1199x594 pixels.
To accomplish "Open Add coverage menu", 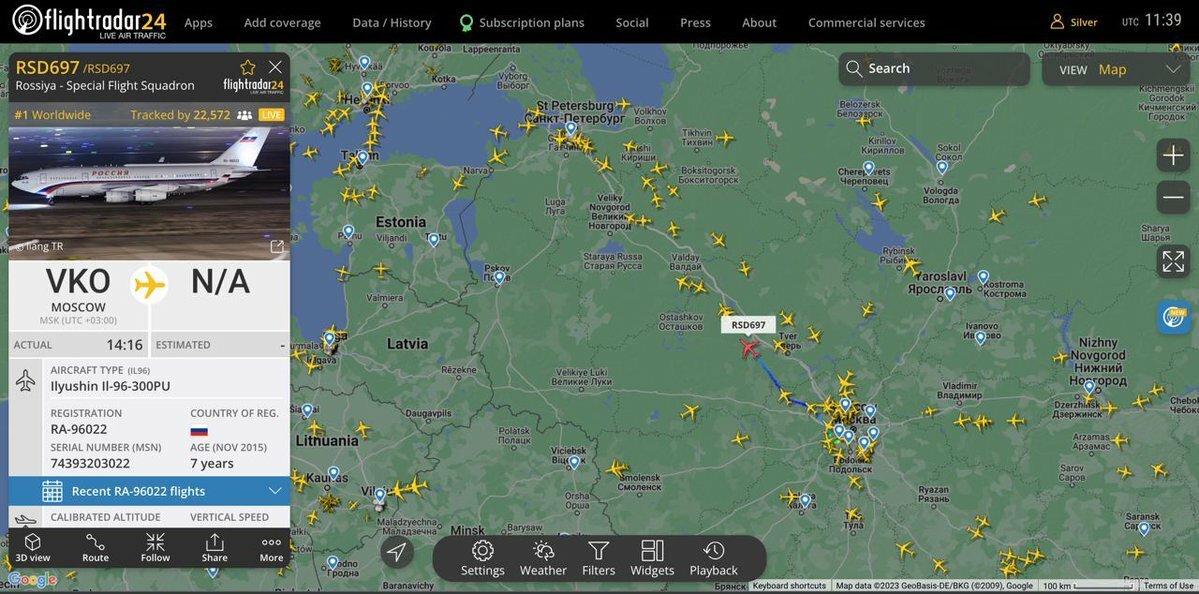I will [x=282, y=23].
